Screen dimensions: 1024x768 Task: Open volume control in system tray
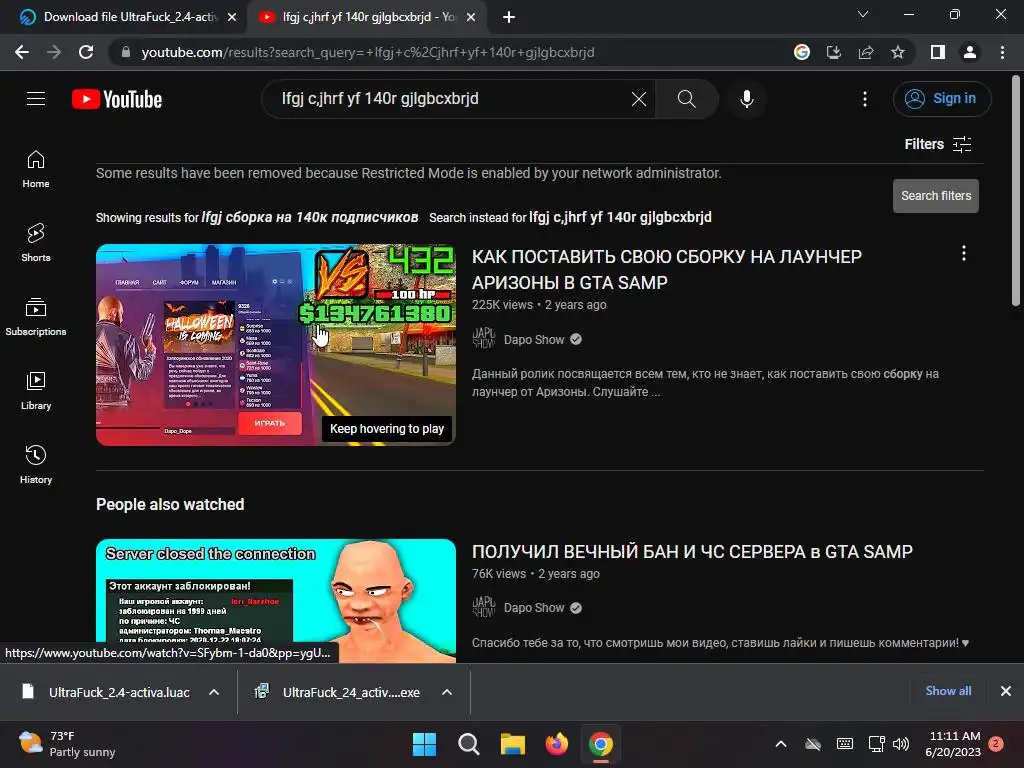(x=901, y=744)
